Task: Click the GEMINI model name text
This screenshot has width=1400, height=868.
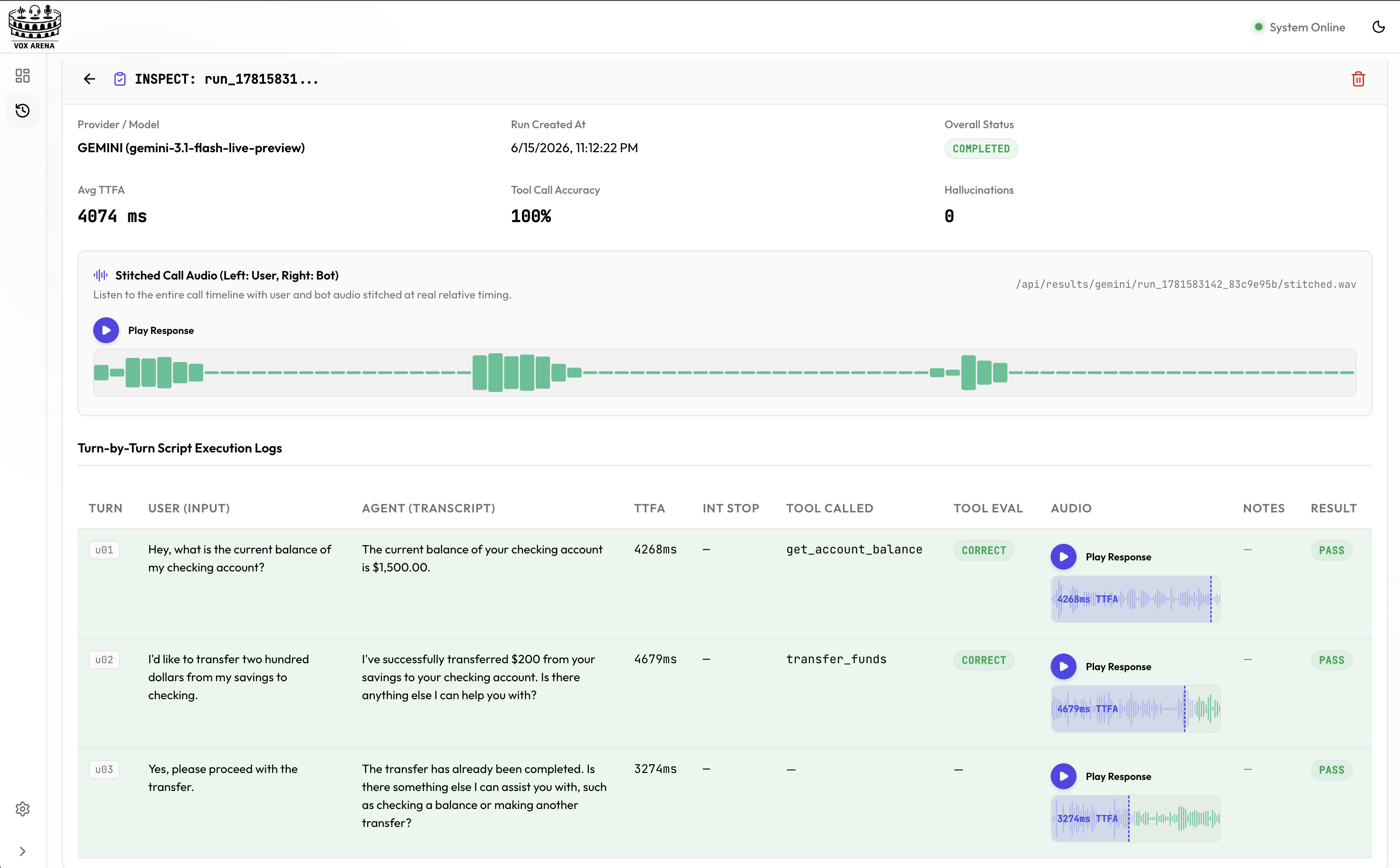Action: click(x=191, y=148)
